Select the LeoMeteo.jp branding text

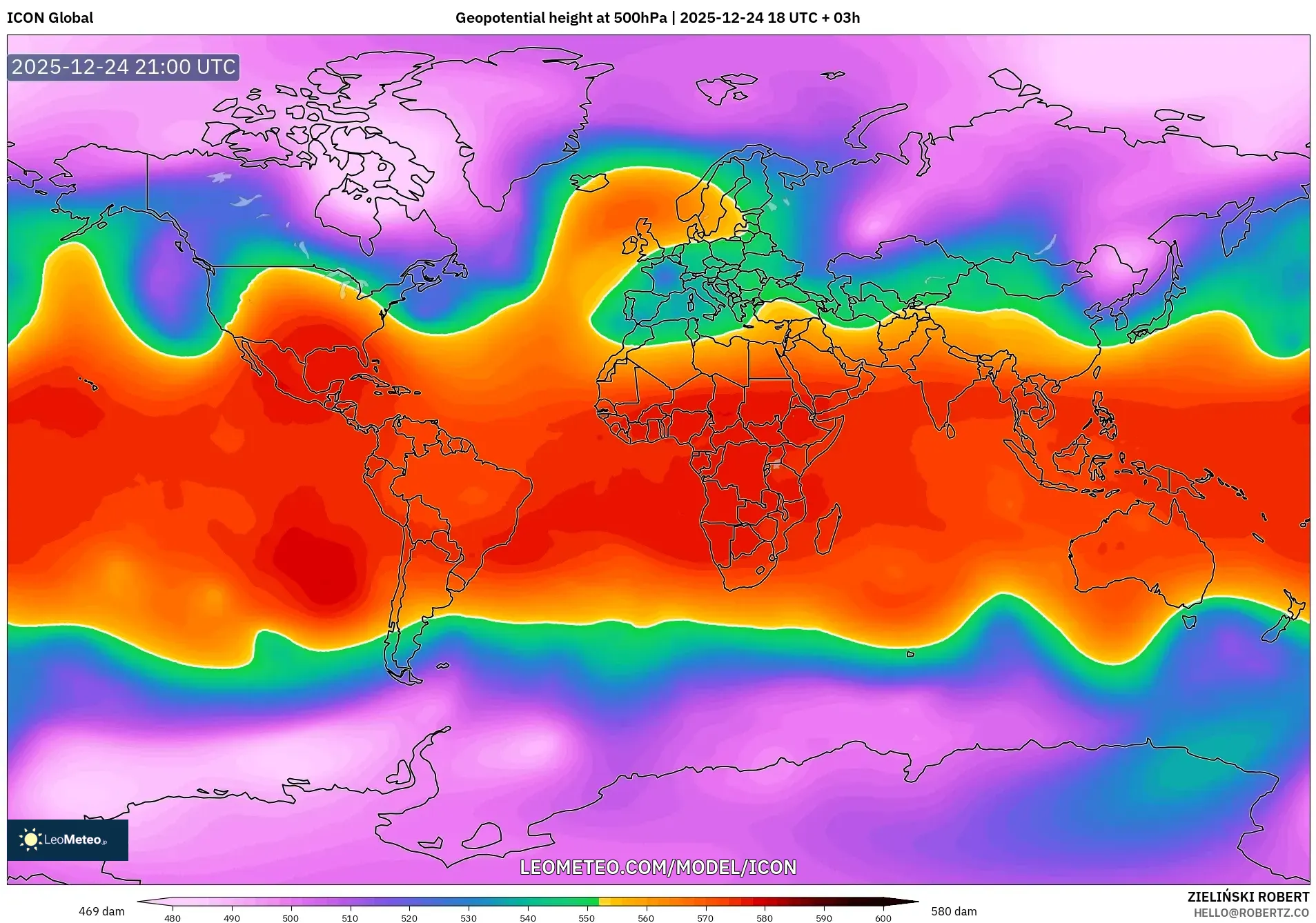click(x=72, y=840)
